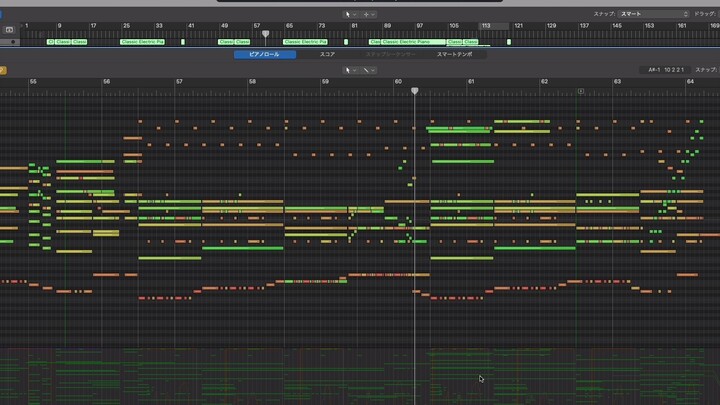
Task: Switch to the スコア tab
Action: coord(327,54)
